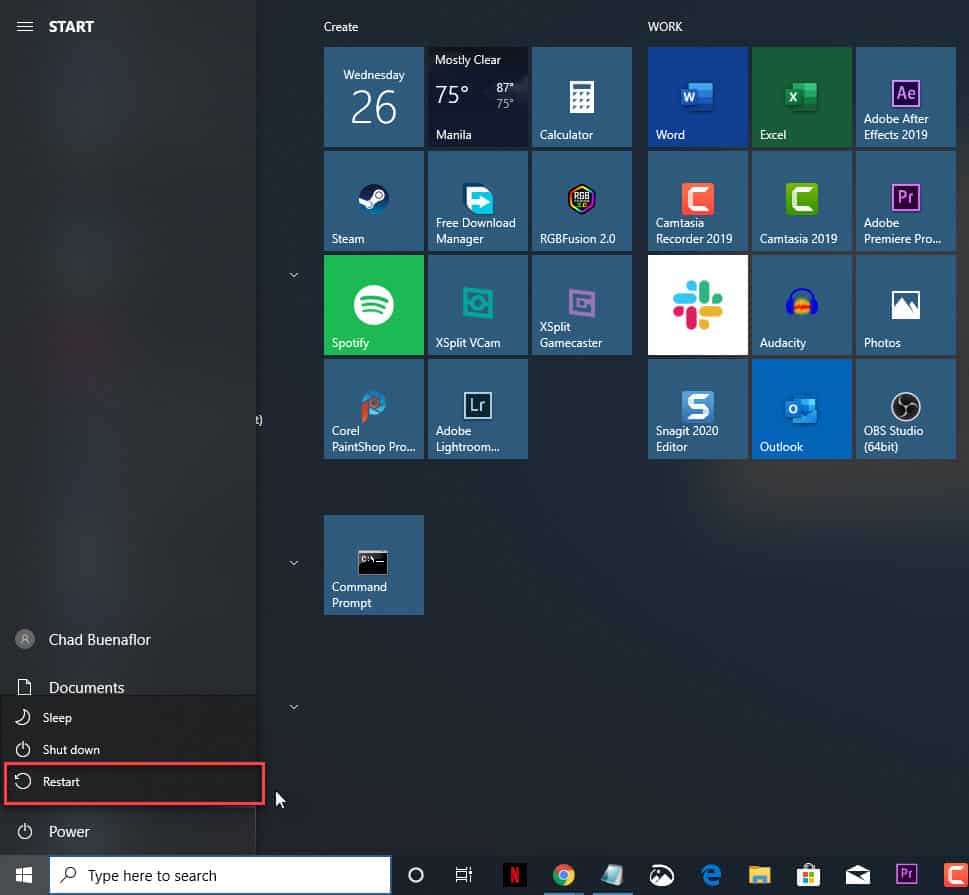Click the Windows Start button on the taskbar
Viewport: 969px width, 895px height.
tap(24, 875)
